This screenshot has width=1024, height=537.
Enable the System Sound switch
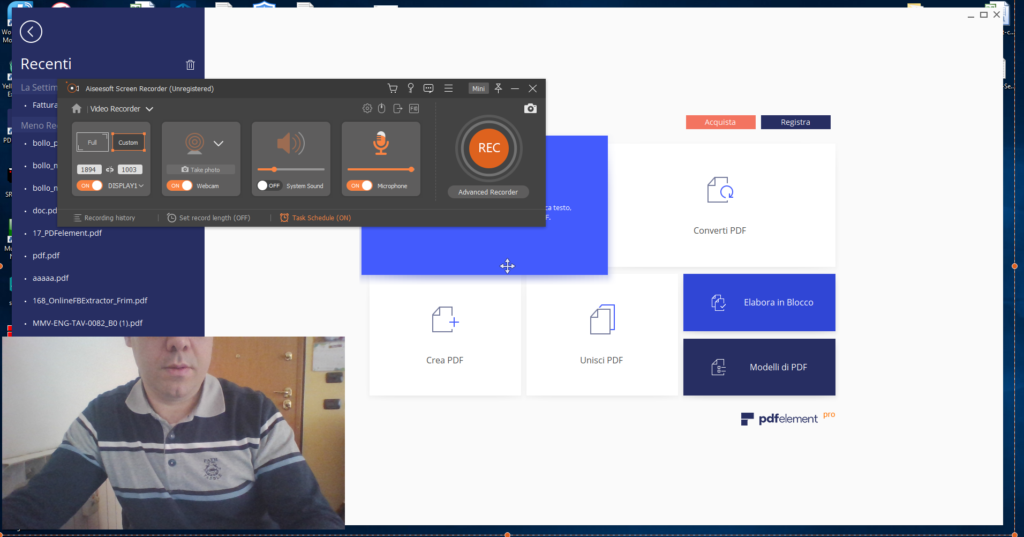[269, 186]
